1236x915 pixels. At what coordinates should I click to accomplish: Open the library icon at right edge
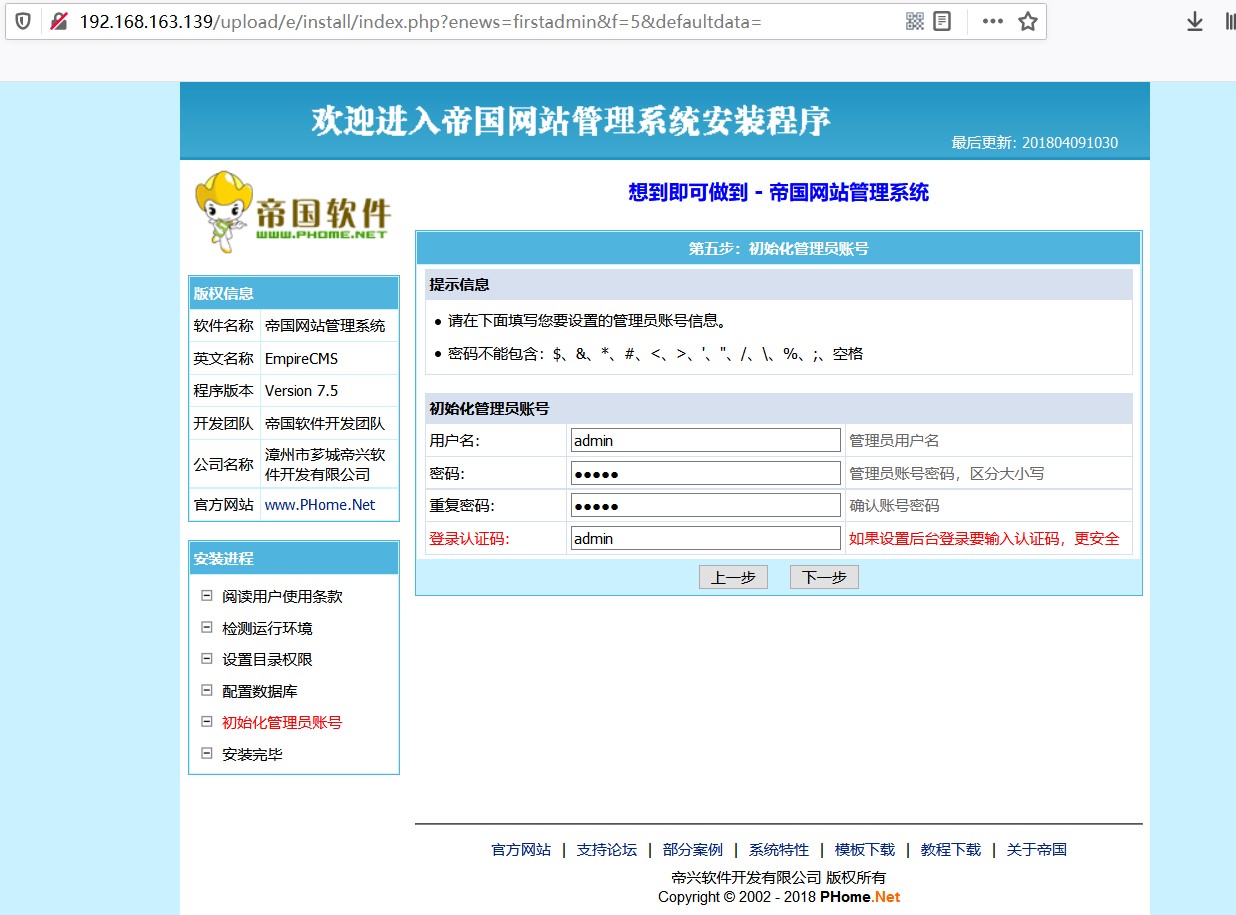[x=1230, y=21]
